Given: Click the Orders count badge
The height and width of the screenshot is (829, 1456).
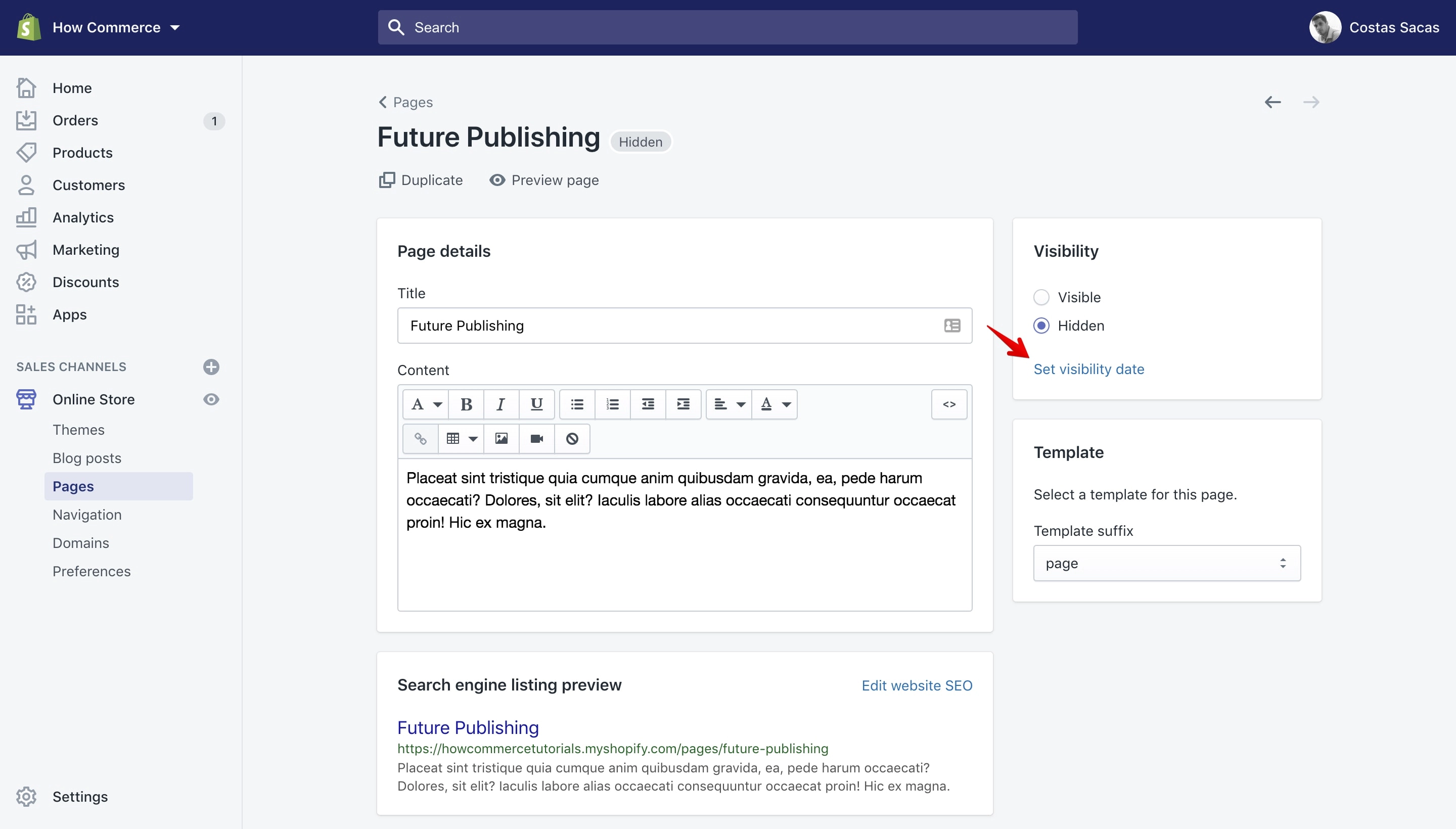Looking at the screenshot, I should point(214,121).
